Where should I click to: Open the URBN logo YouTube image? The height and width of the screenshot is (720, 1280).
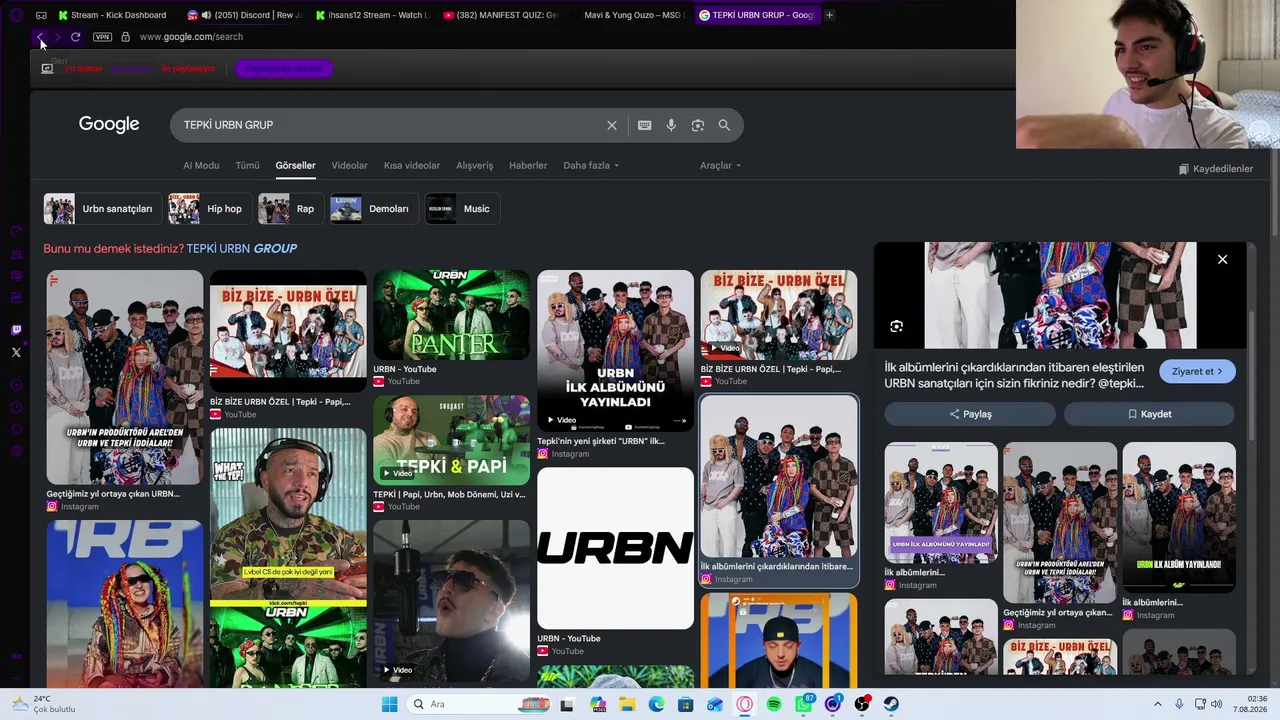(x=615, y=548)
